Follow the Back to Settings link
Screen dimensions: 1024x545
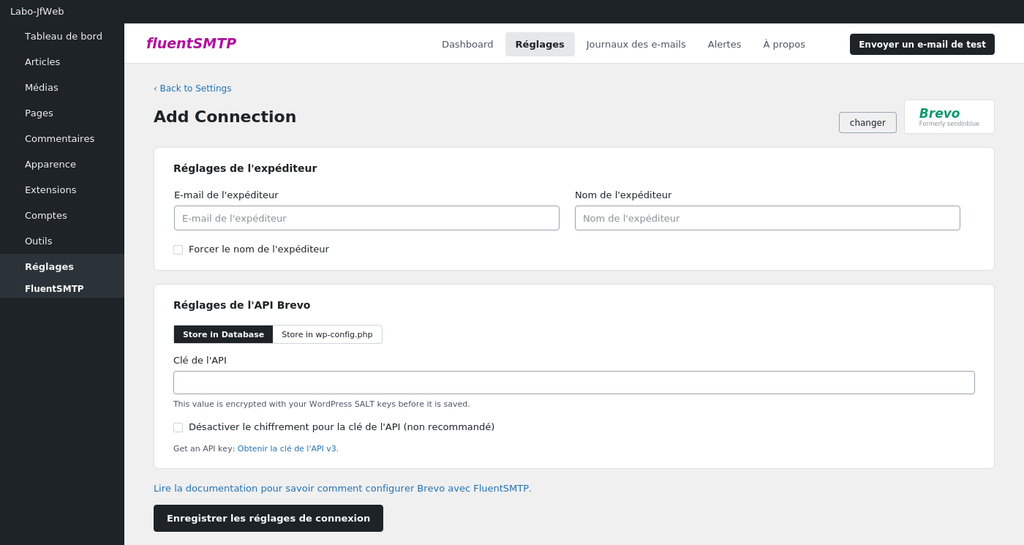[193, 88]
